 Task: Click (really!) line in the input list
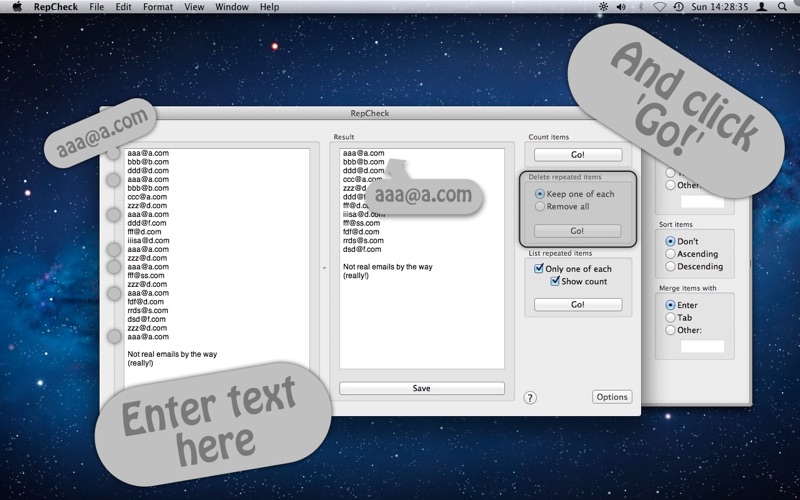click(140, 363)
